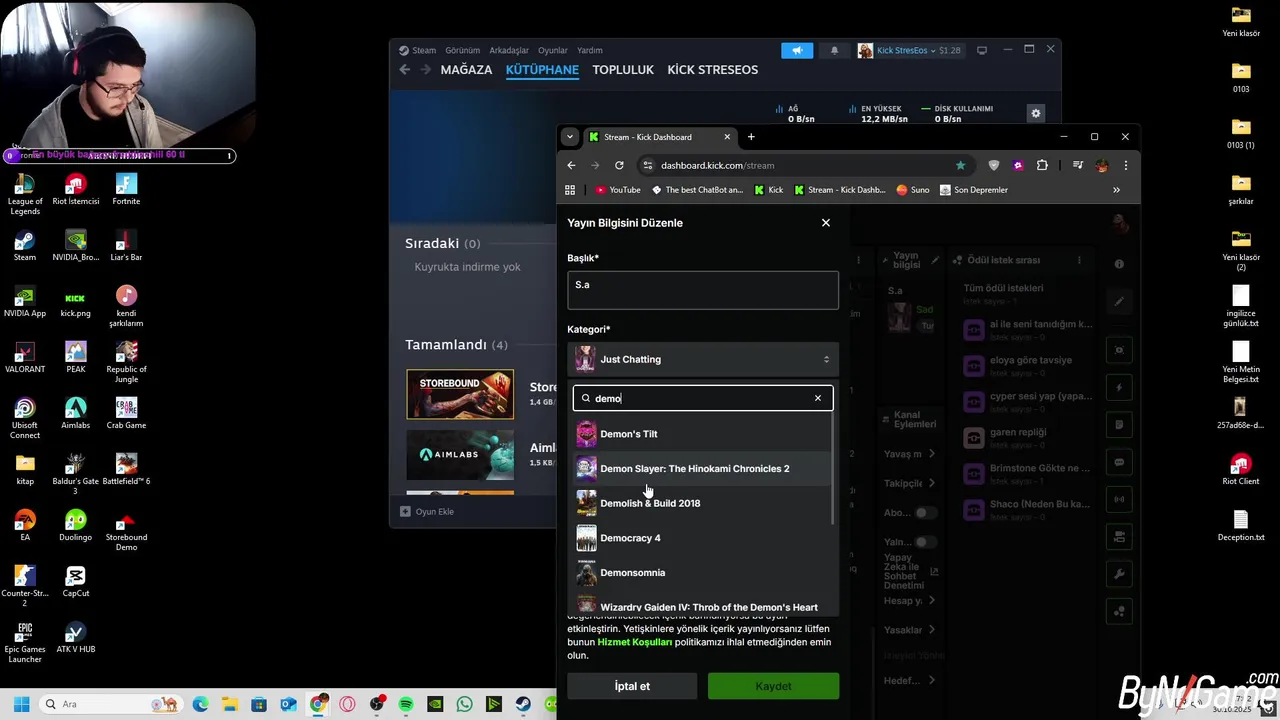Image resolution: width=1280 pixels, height=720 pixels.
Task: Open Duolingo desktop shortcut
Action: (75, 525)
